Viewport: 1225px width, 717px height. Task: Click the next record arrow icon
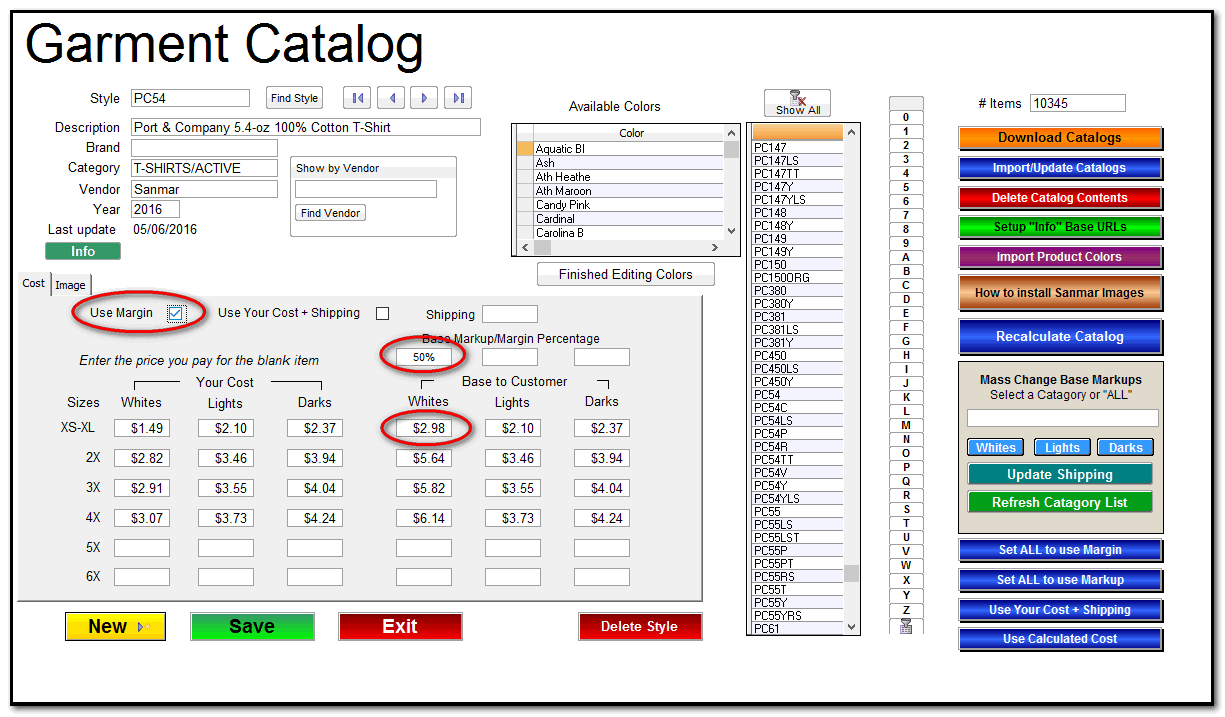click(425, 98)
